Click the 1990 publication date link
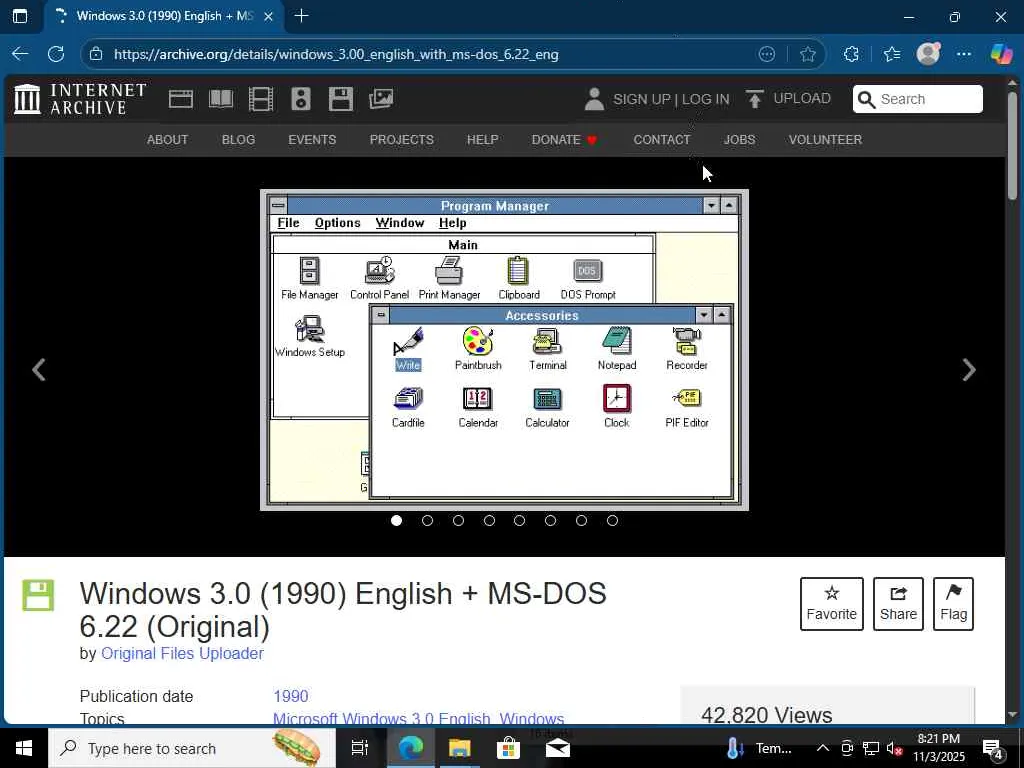The width and height of the screenshot is (1024, 768). click(x=291, y=696)
